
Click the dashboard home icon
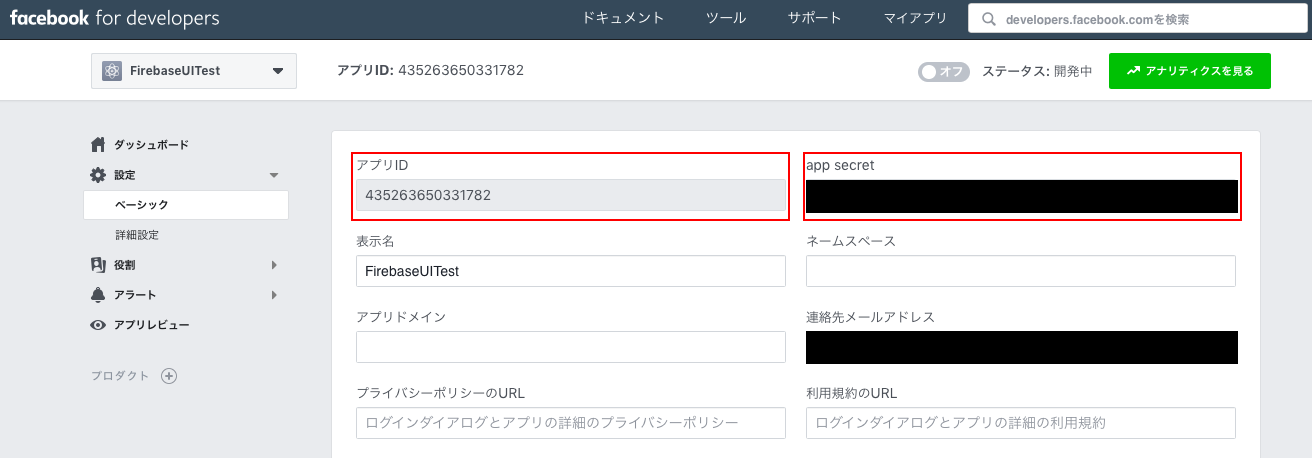click(x=98, y=145)
